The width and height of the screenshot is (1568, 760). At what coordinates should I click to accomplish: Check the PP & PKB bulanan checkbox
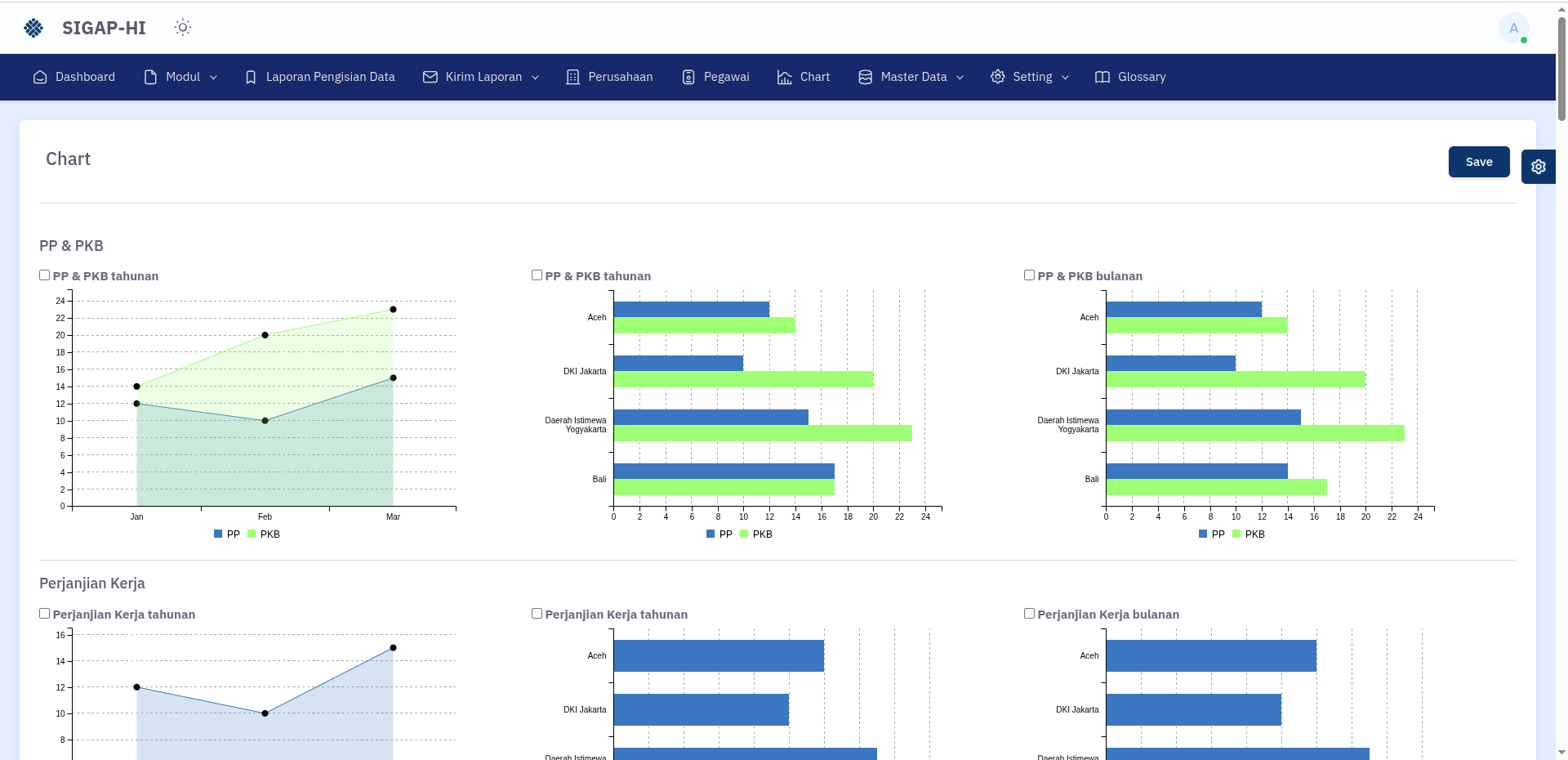[x=1029, y=275]
